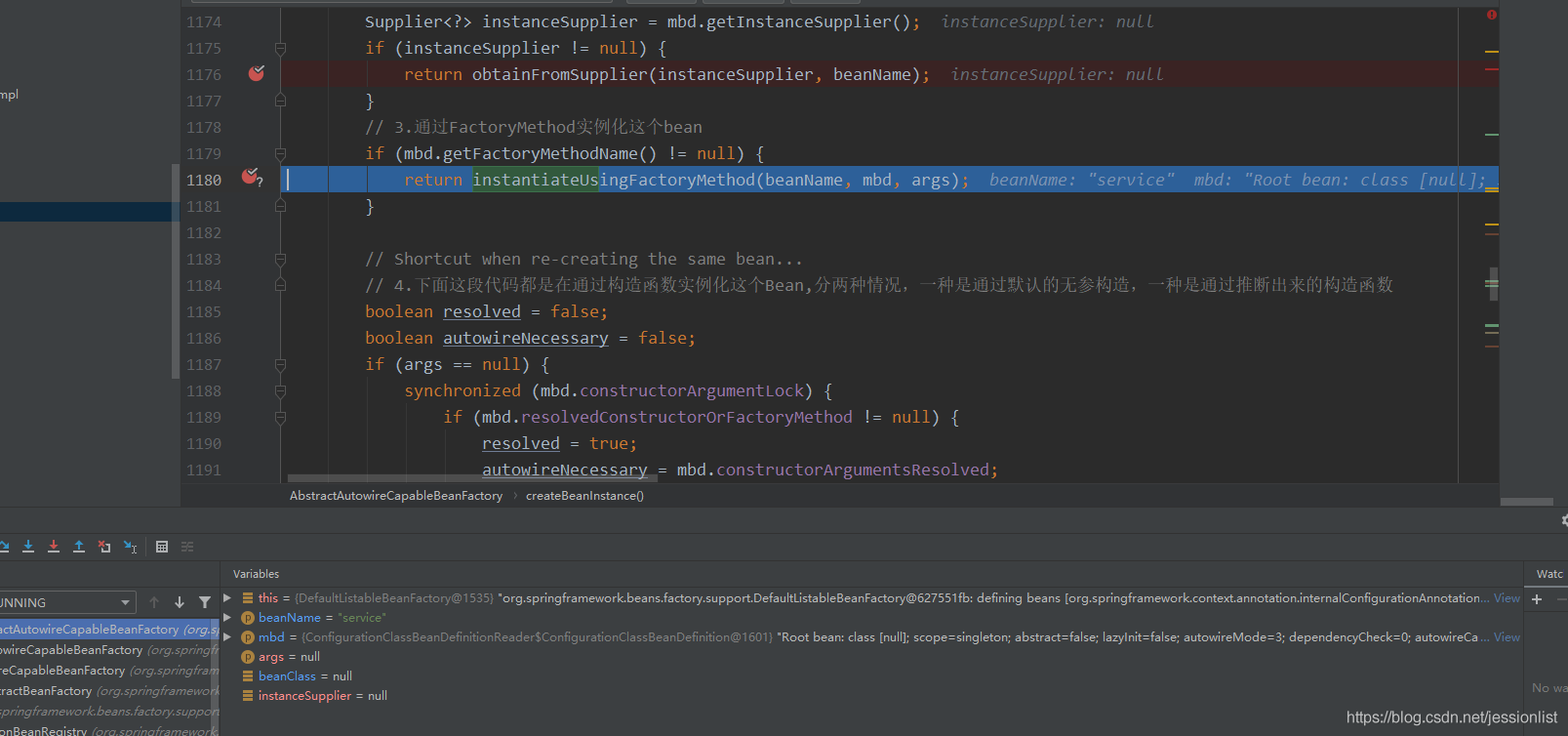Add a new watch with the plus icon
Screen dimensions: 1568x736
tap(1537, 599)
